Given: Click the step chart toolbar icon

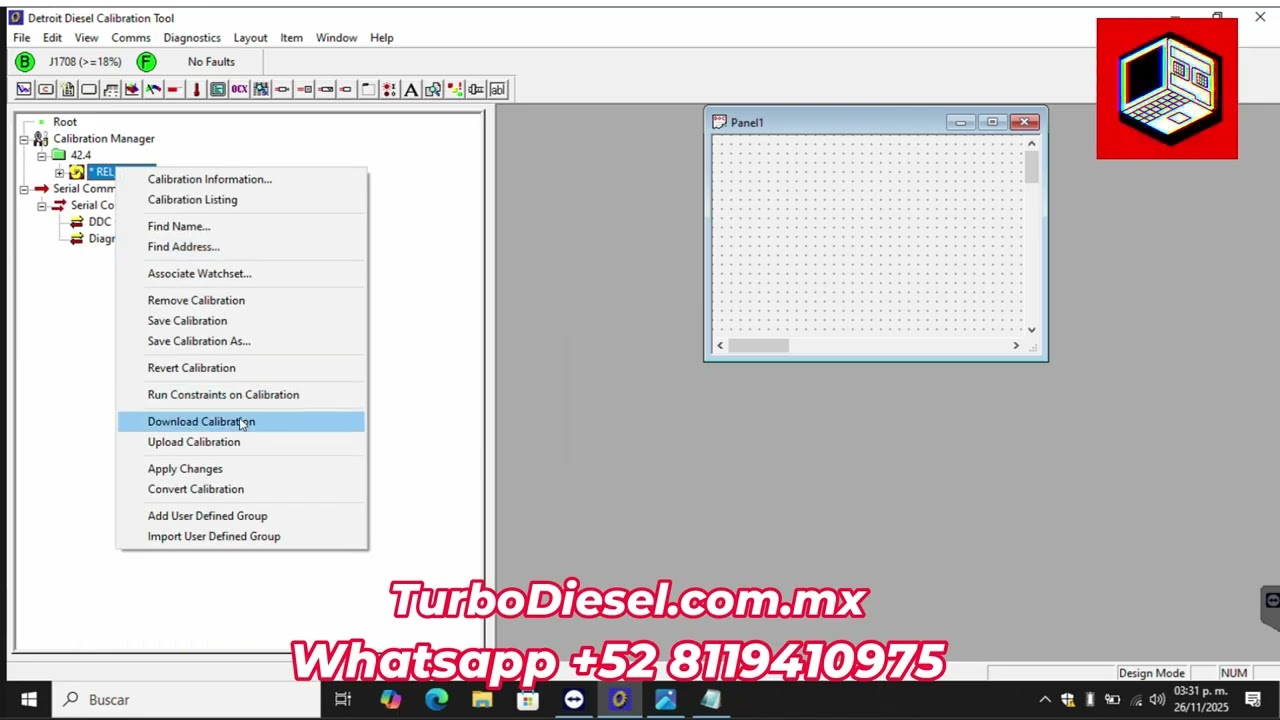Looking at the screenshot, I should coord(111,89).
